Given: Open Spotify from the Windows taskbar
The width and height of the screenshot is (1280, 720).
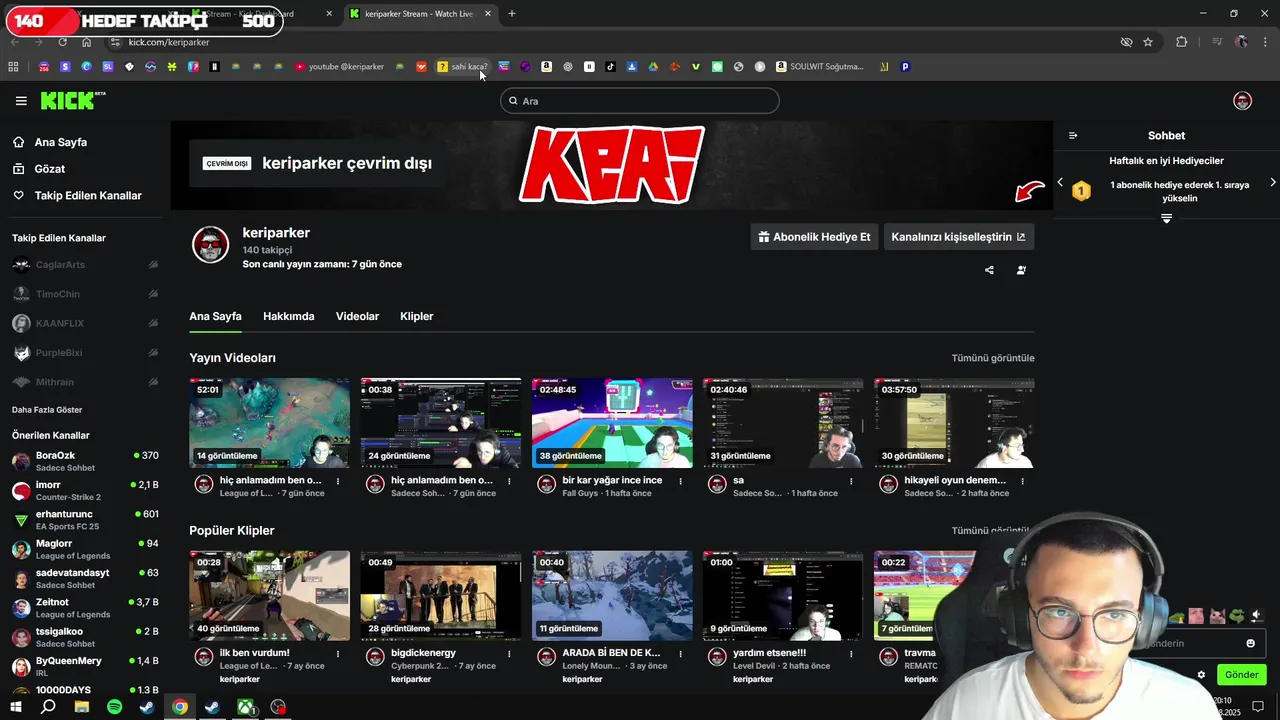Looking at the screenshot, I should point(114,707).
